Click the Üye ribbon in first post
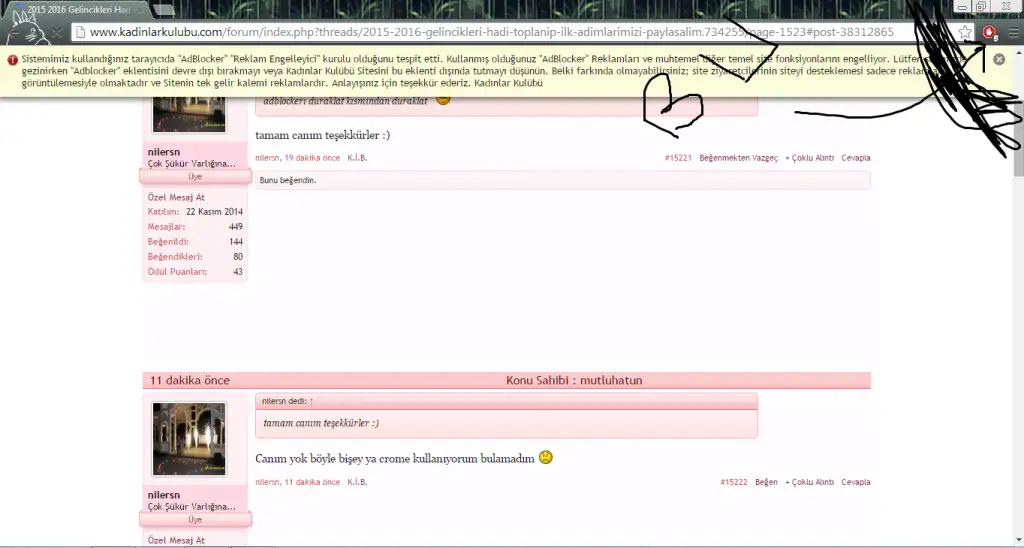Image resolution: width=1024 pixels, height=548 pixels. coord(195,176)
